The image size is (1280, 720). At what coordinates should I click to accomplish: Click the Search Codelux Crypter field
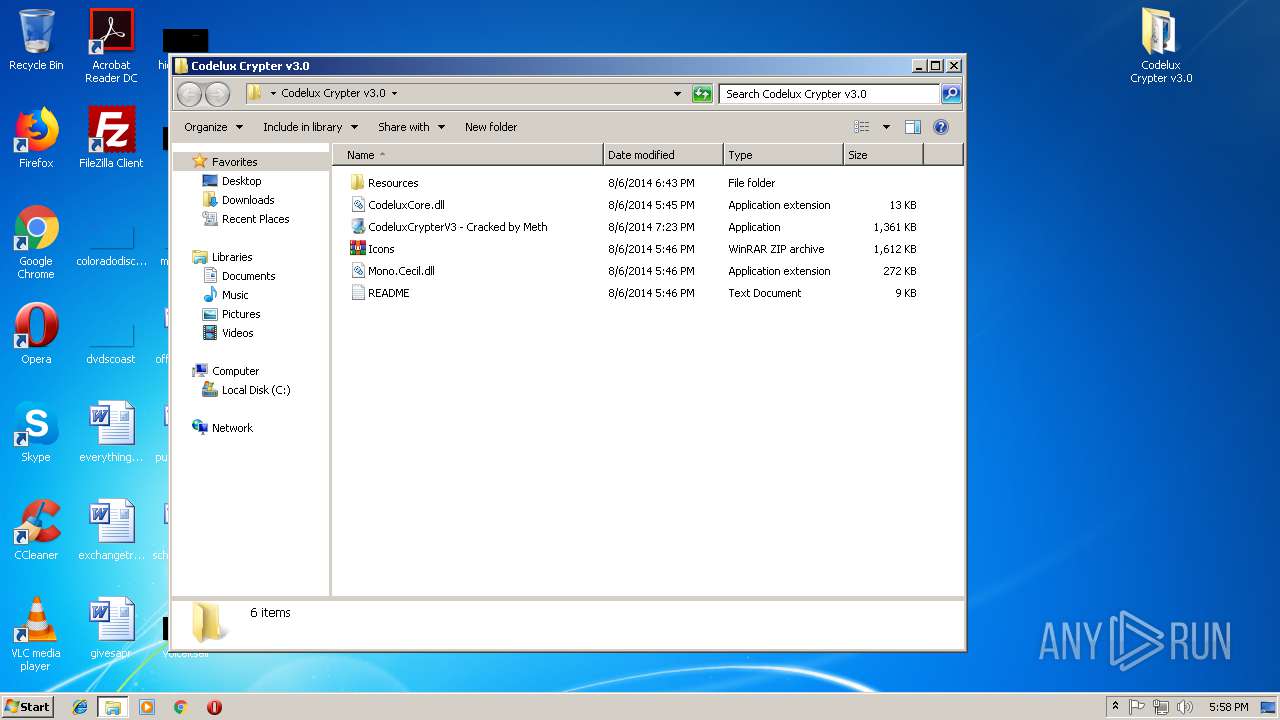click(829, 94)
